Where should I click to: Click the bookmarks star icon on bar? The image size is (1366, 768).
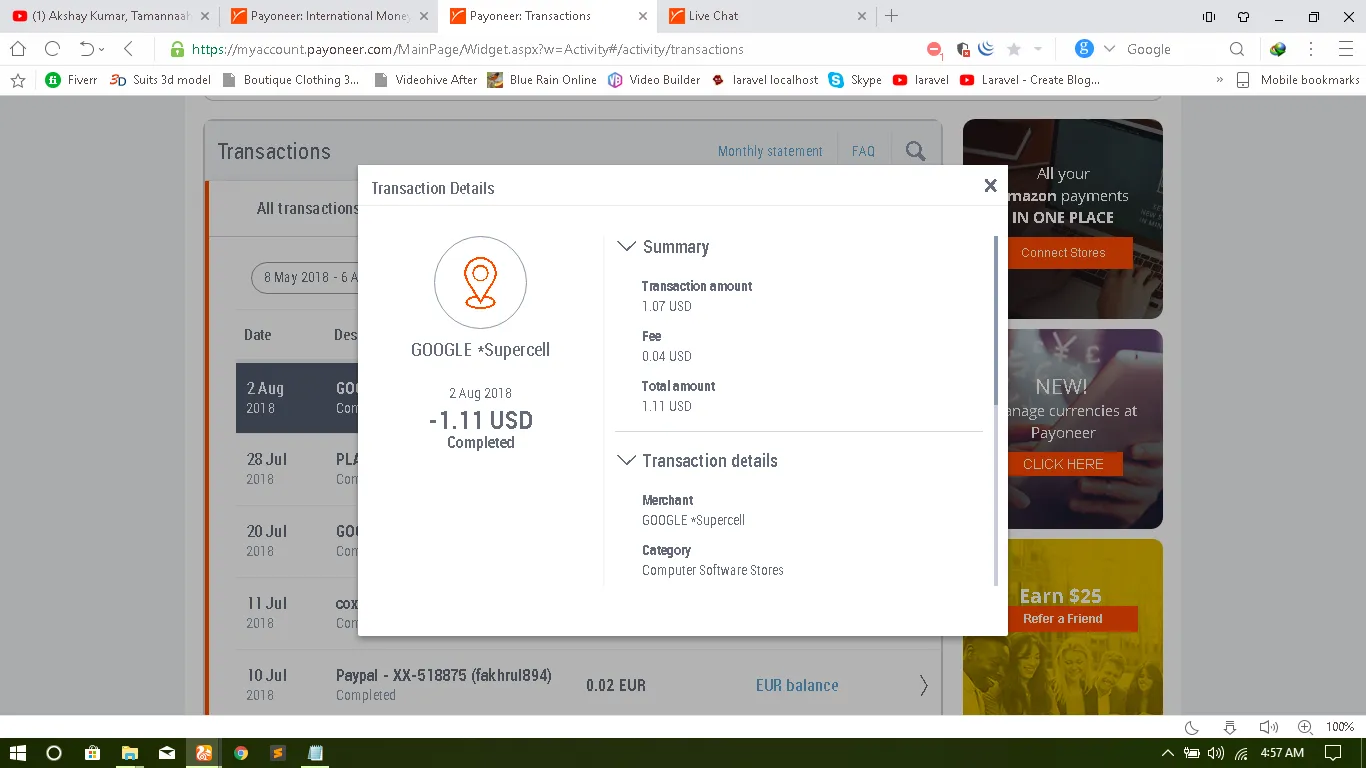18,80
